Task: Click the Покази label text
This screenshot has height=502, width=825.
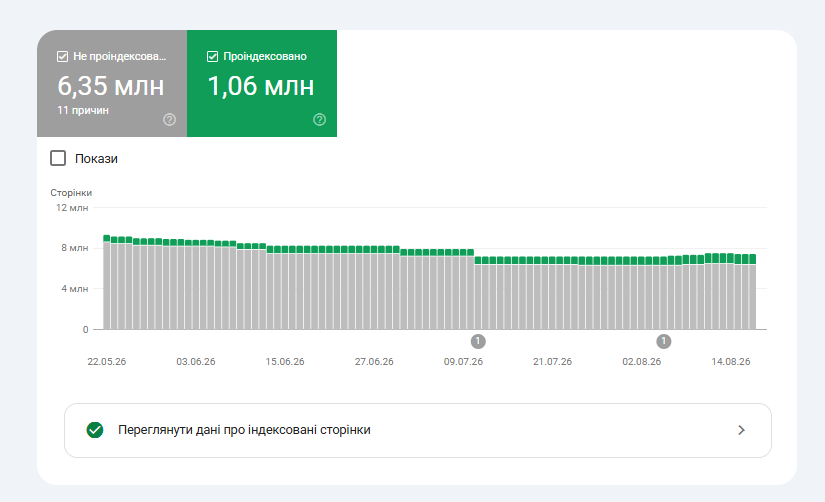Action: click(96, 158)
